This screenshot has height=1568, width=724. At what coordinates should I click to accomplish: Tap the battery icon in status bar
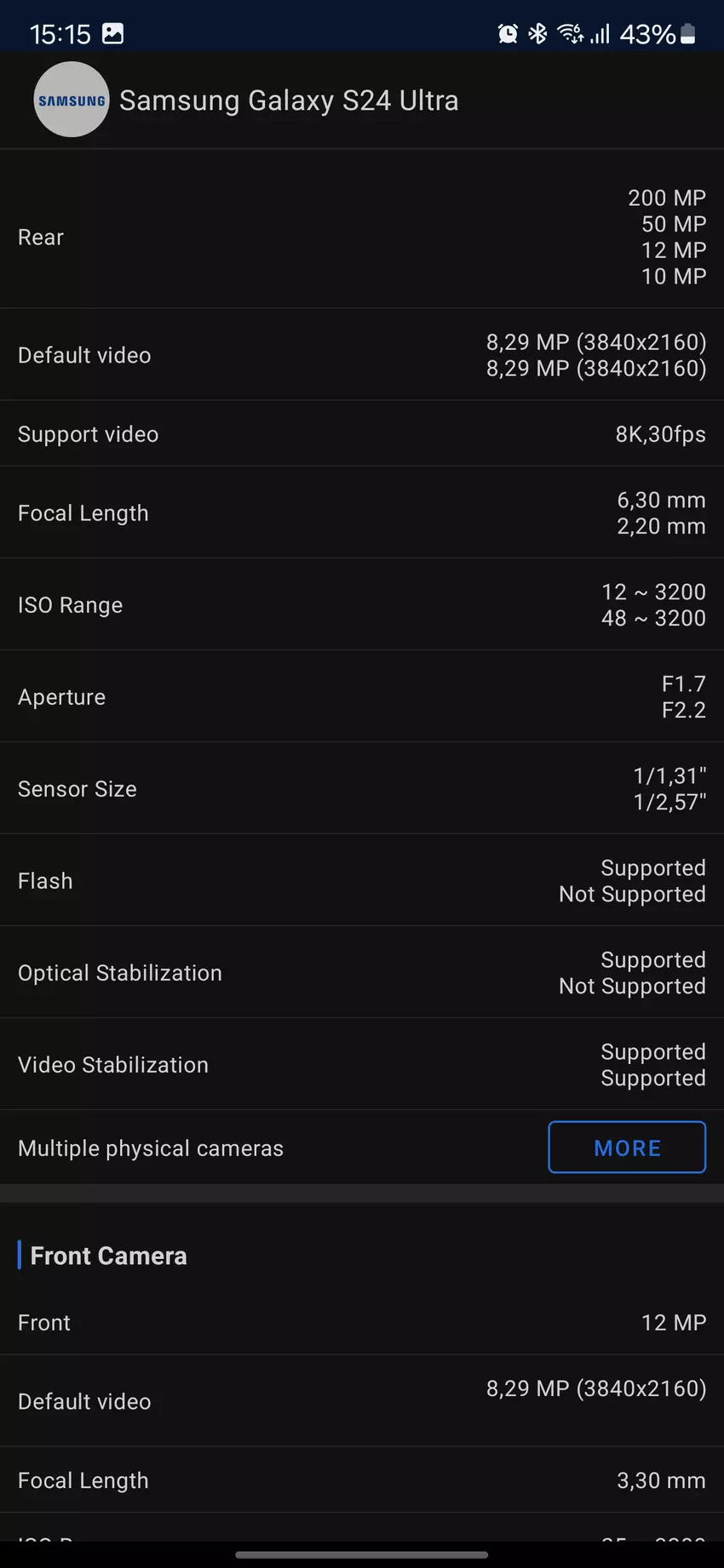pos(688,34)
